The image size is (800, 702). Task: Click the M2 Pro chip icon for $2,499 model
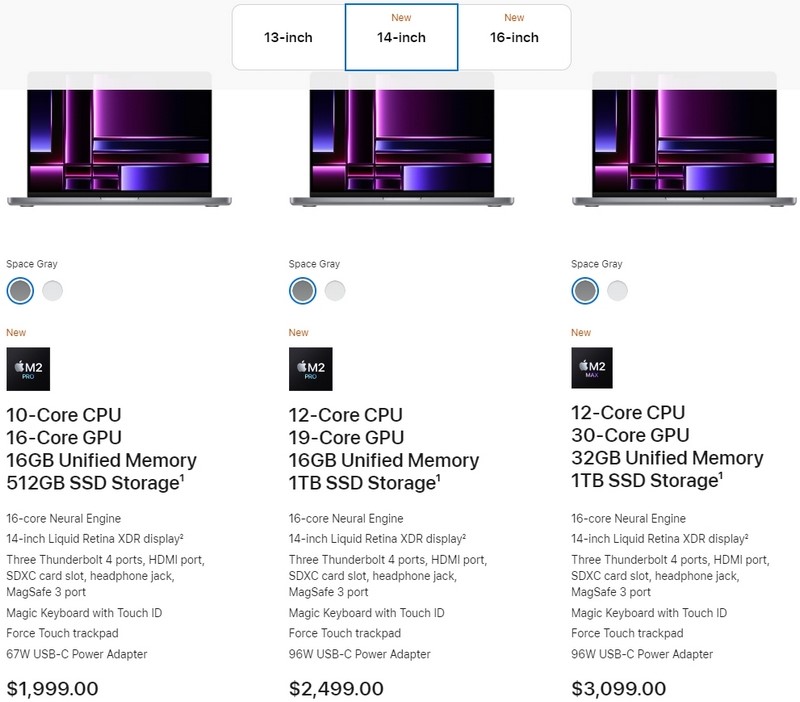tap(310, 369)
